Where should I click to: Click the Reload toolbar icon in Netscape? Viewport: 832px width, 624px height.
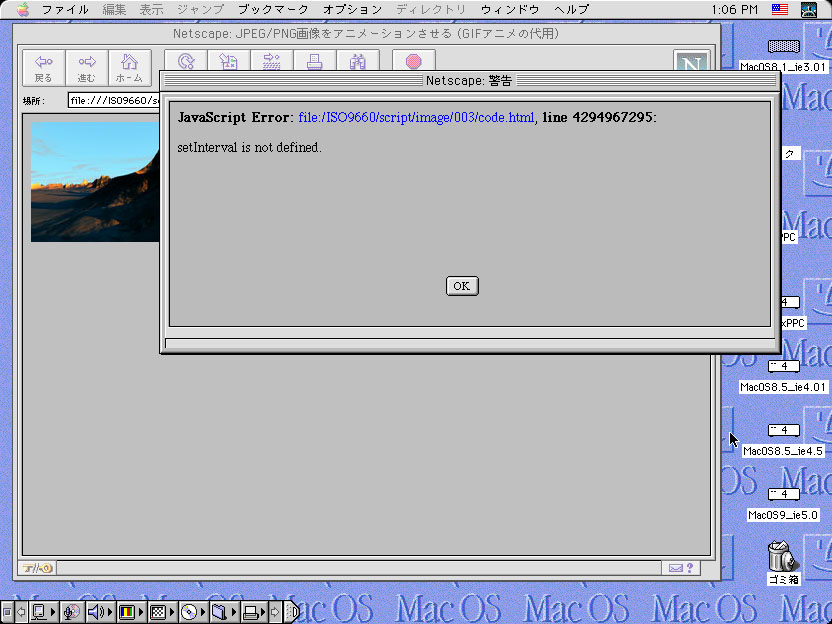click(186, 61)
